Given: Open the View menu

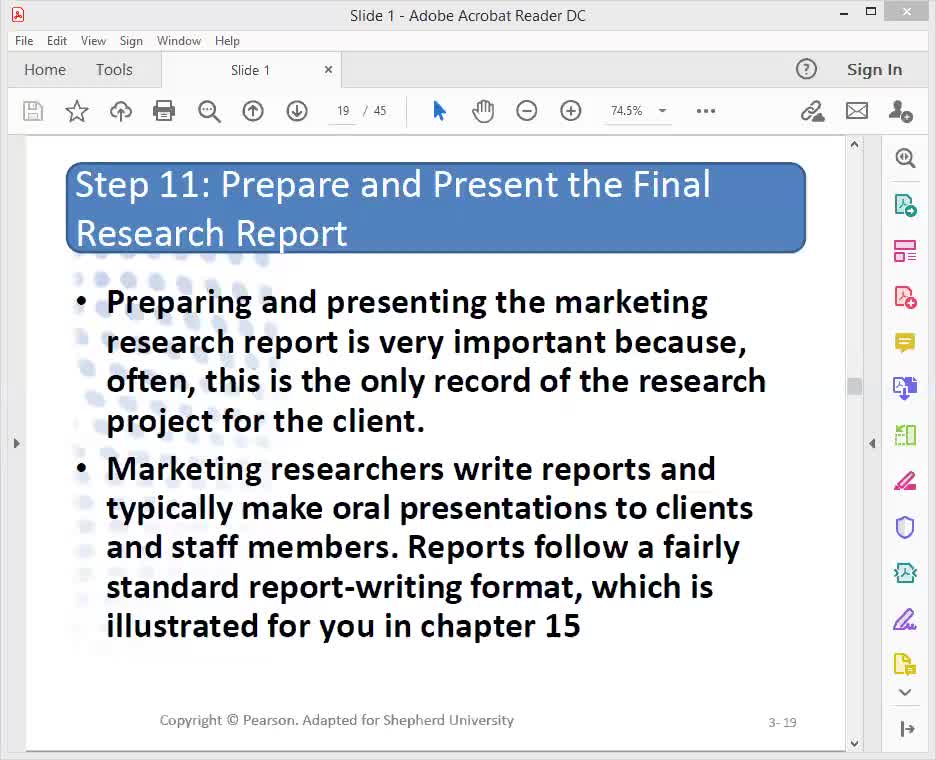Looking at the screenshot, I should (93, 41).
